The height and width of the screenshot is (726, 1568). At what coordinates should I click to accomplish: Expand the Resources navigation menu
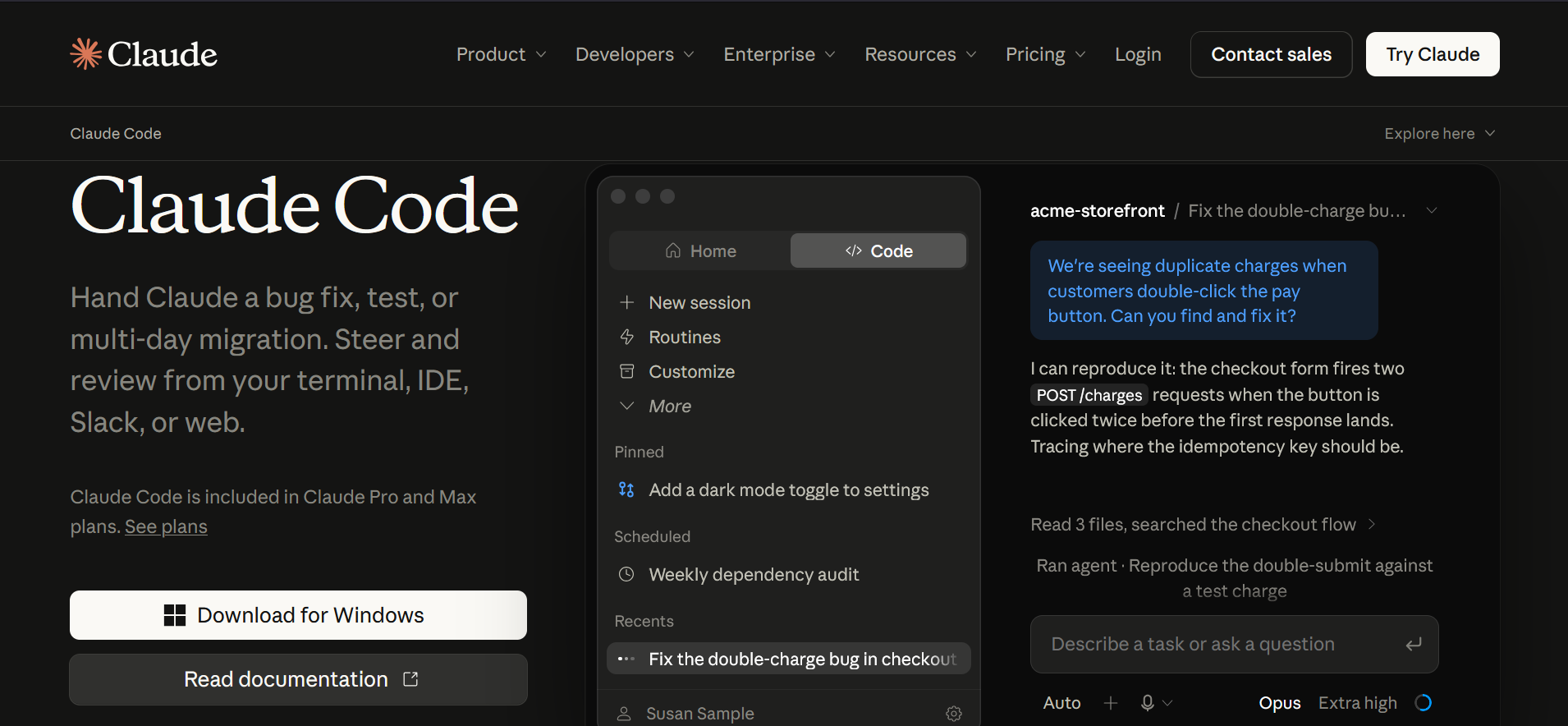click(921, 54)
